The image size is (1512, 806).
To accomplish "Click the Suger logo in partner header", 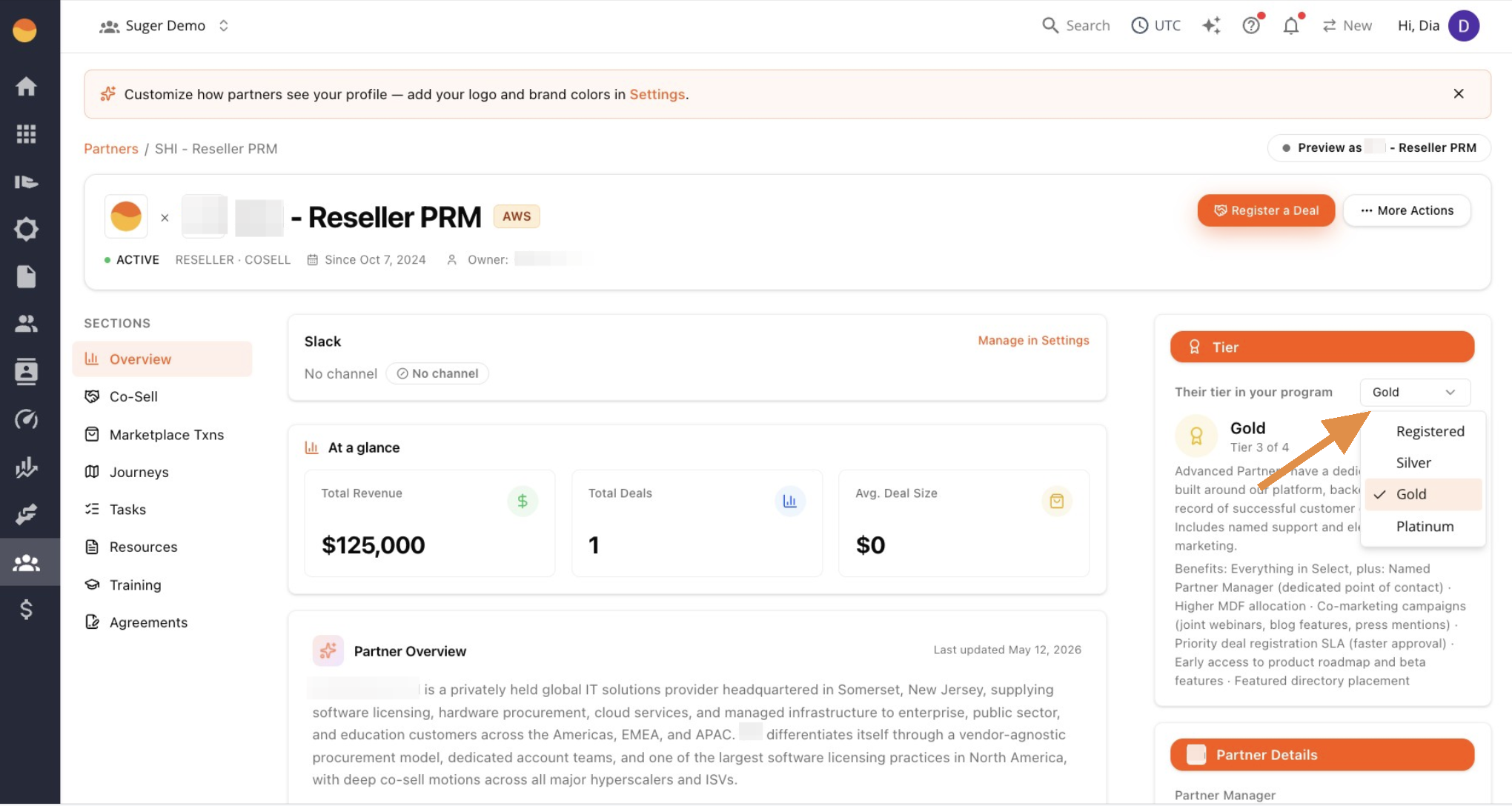I will tap(126, 216).
